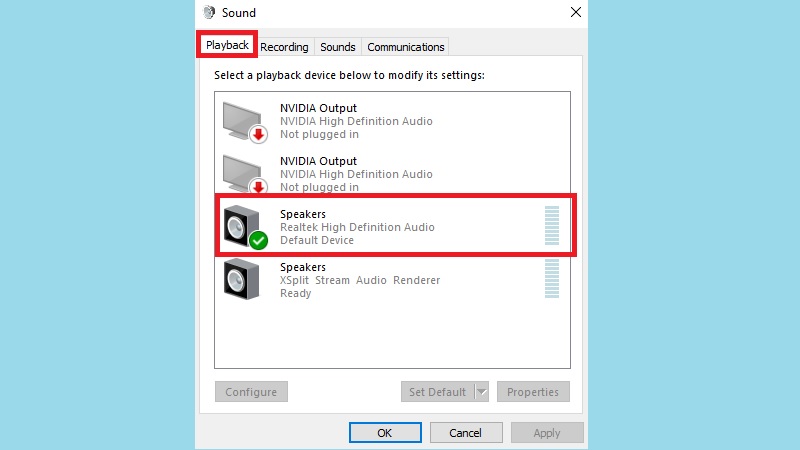The image size is (800, 450).
Task: Click the second NVIDIA Output monitor icon
Action: pos(244,174)
